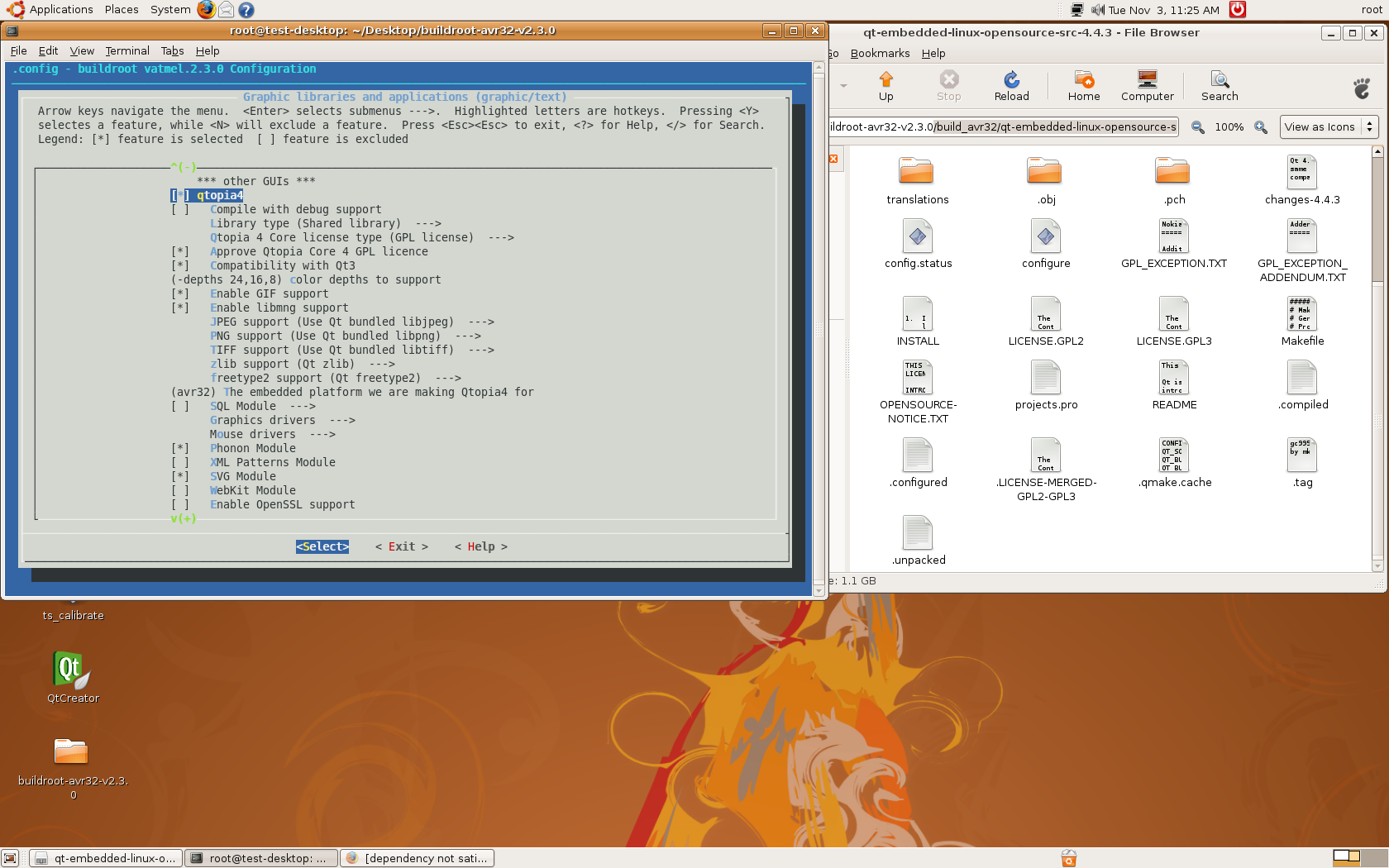Image resolution: width=1389 pixels, height=868 pixels.
Task: Open Library type submenu
Action: [326, 224]
